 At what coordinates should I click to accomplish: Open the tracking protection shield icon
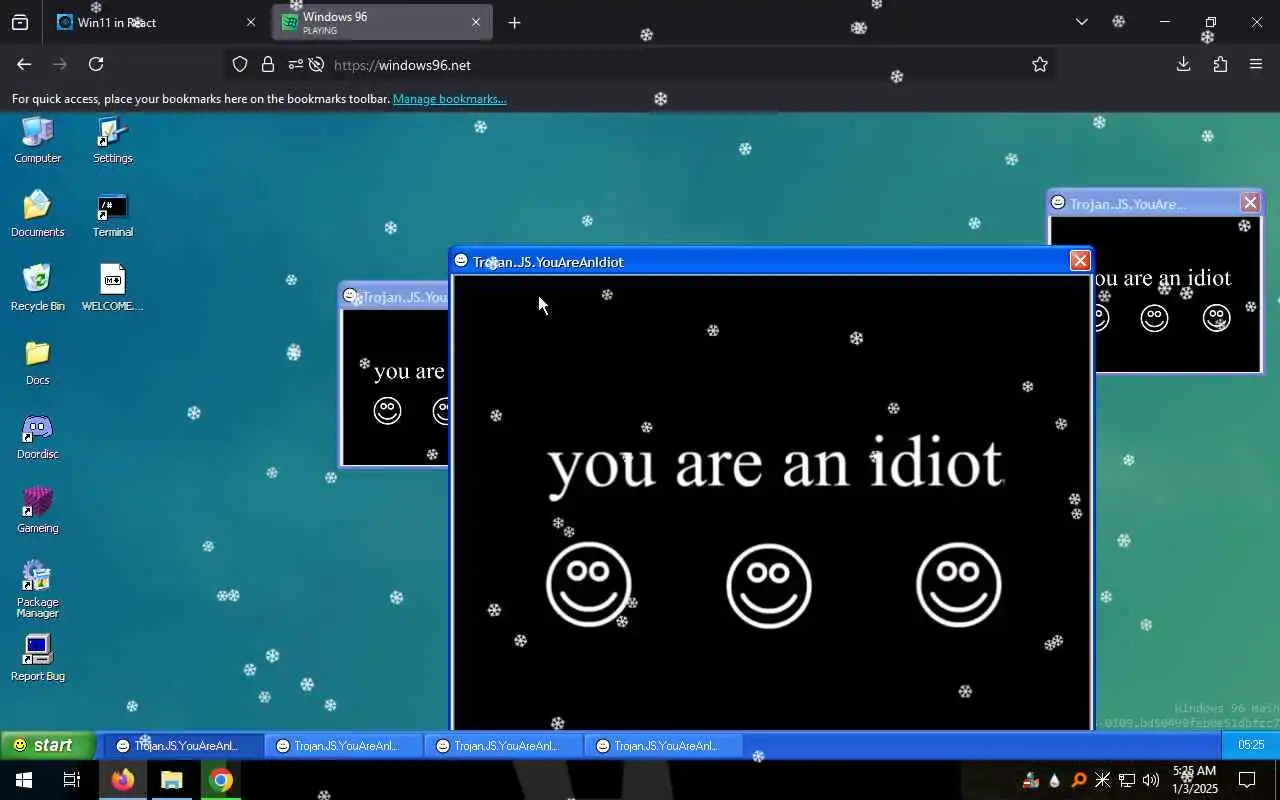click(240, 64)
